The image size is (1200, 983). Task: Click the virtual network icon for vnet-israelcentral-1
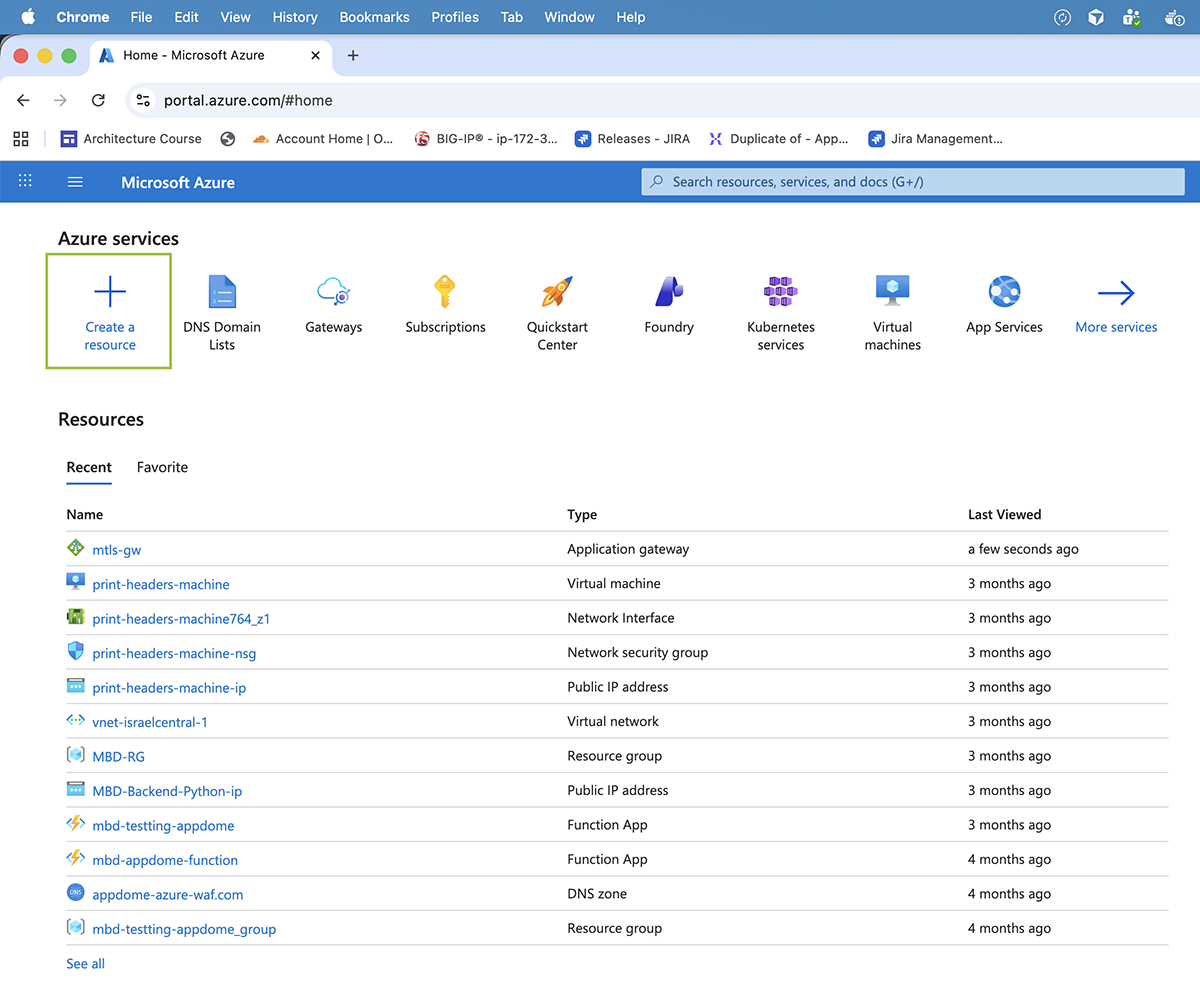(x=76, y=720)
